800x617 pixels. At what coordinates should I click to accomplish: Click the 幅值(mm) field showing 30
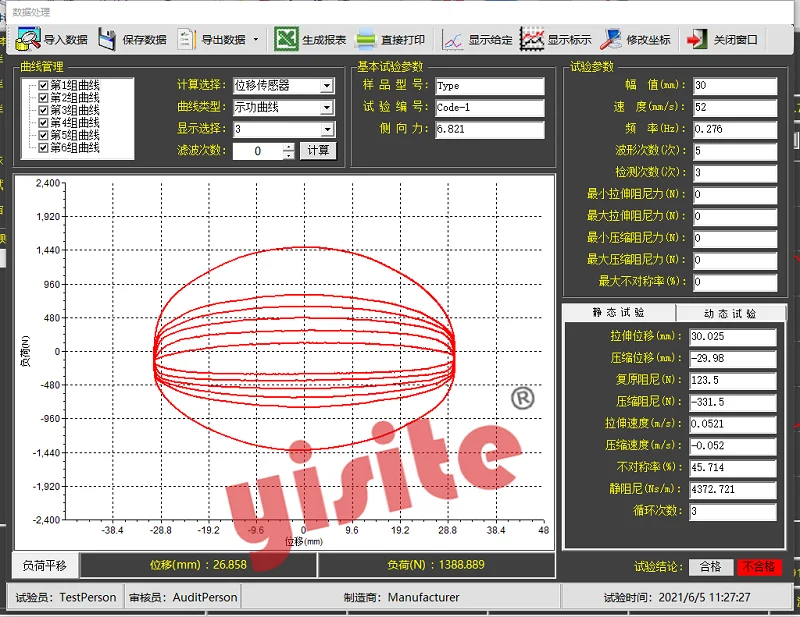(735, 86)
